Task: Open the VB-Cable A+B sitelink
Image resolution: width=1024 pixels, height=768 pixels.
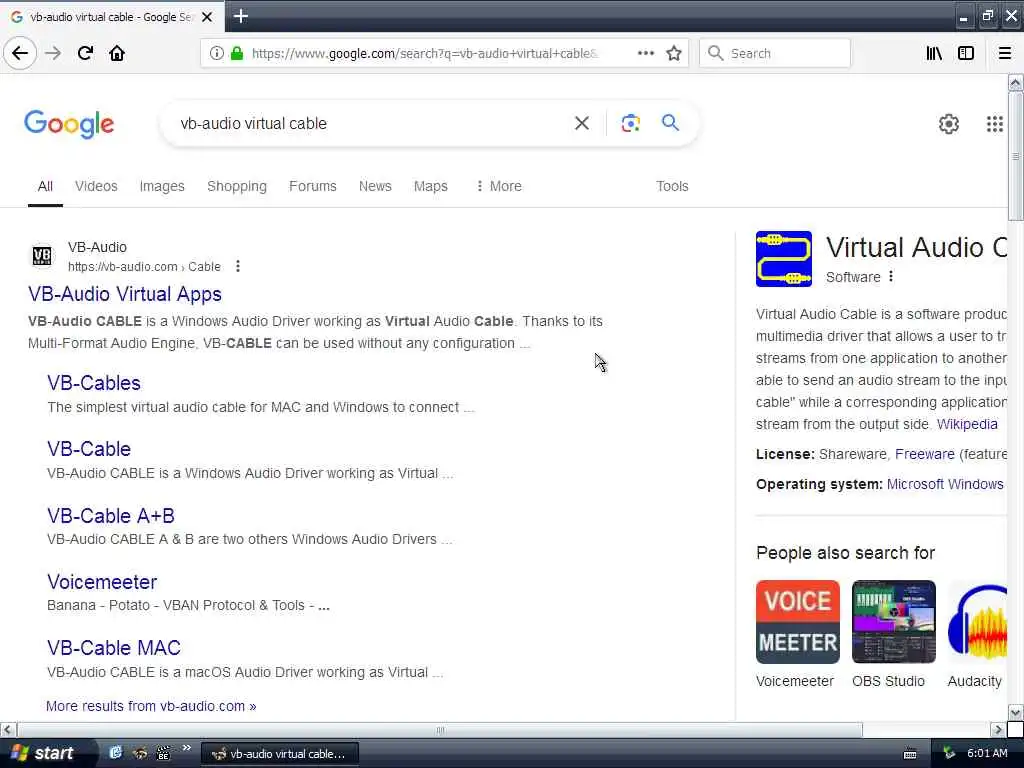Action: coord(111,515)
